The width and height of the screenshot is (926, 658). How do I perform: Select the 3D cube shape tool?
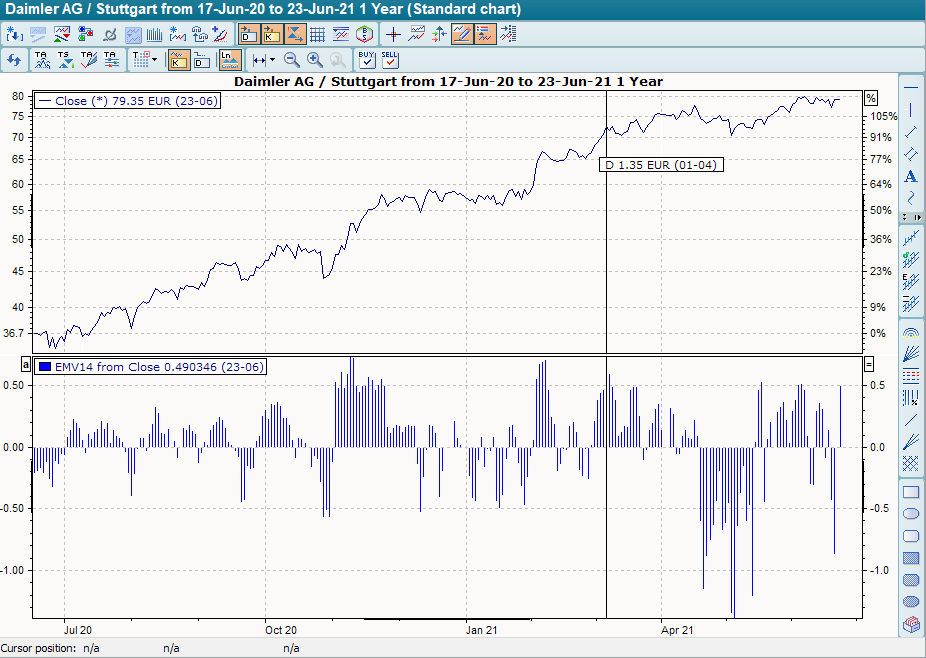(910, 626)
